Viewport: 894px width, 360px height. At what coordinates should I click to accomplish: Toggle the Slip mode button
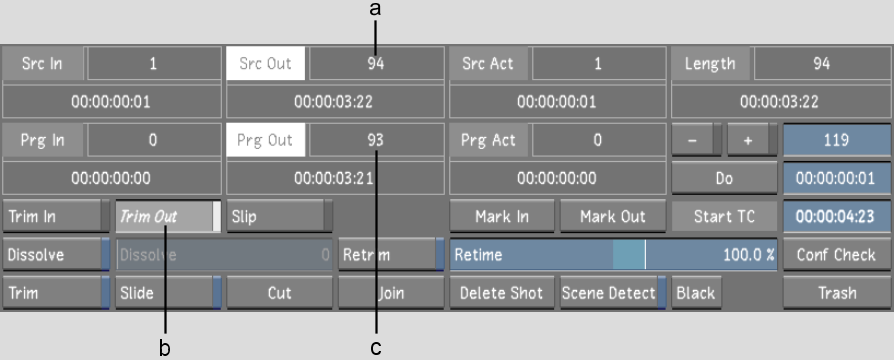pos(279,217)
